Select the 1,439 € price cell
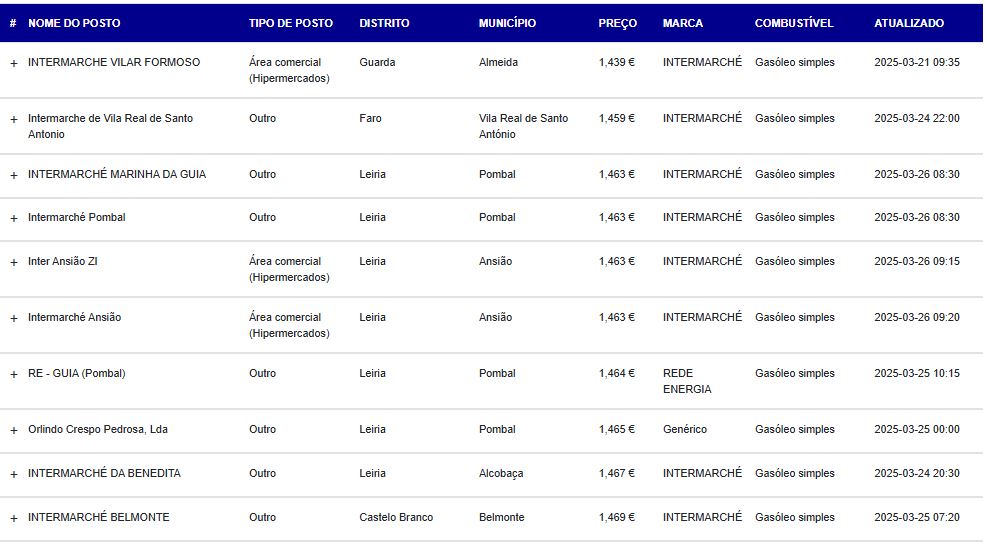The width and height of the screenshot is (985, 549). (x=617, y=62)
